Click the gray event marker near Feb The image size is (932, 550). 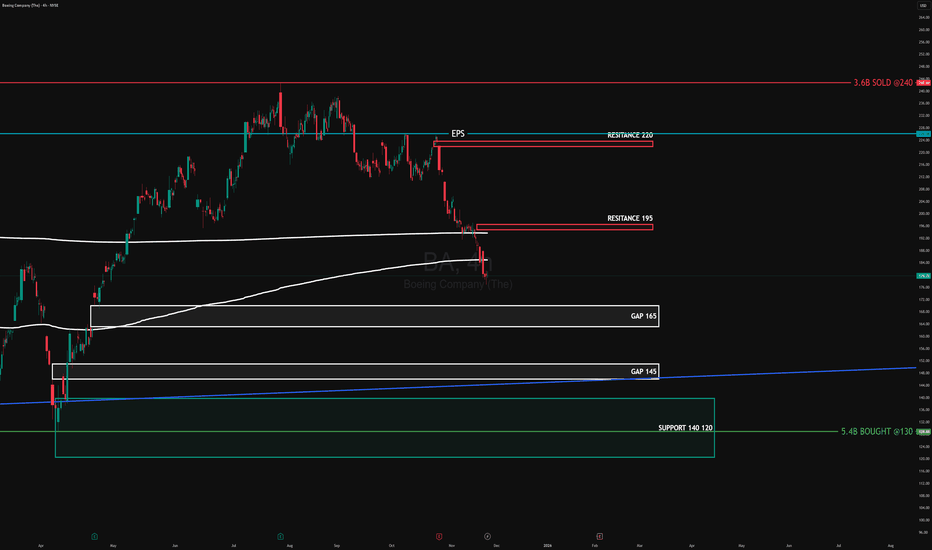click(x=599, y=535)
